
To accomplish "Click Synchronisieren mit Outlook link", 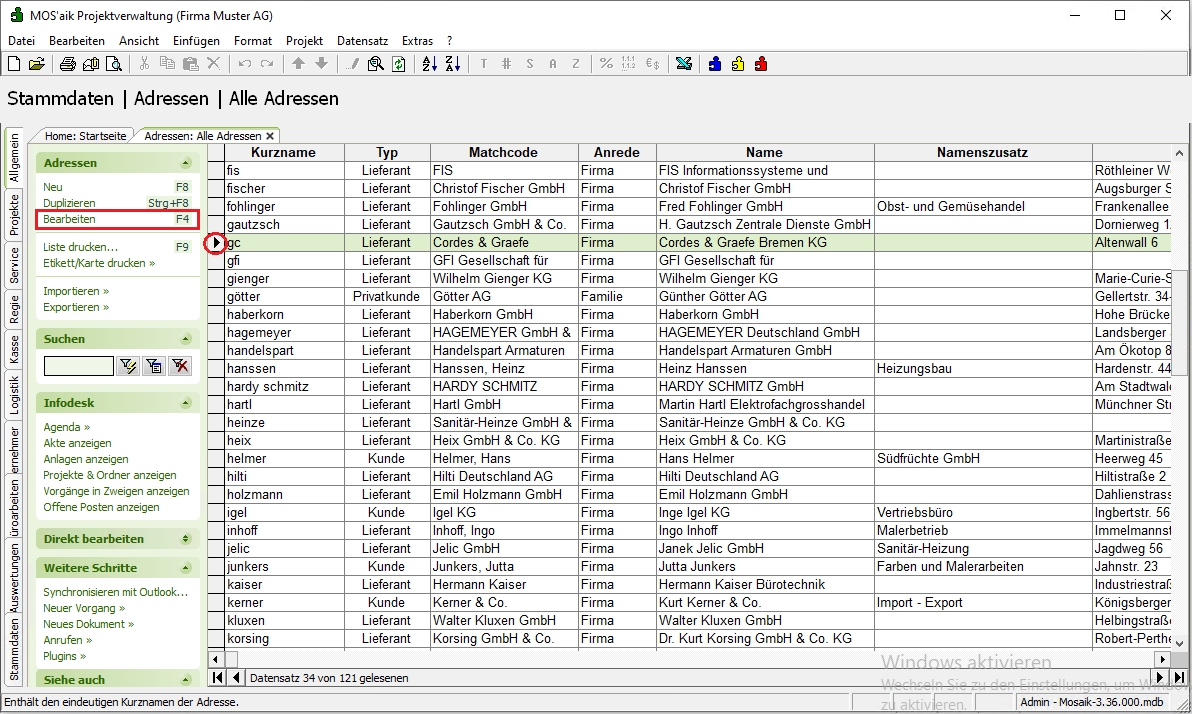I will (x=115, y=592).
